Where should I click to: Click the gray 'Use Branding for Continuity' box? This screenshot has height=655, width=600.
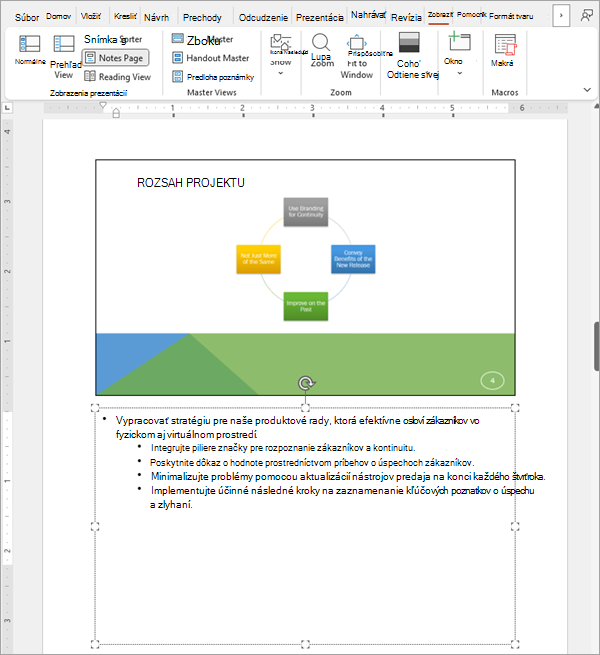pyautogui.click(x=306, y=212)
